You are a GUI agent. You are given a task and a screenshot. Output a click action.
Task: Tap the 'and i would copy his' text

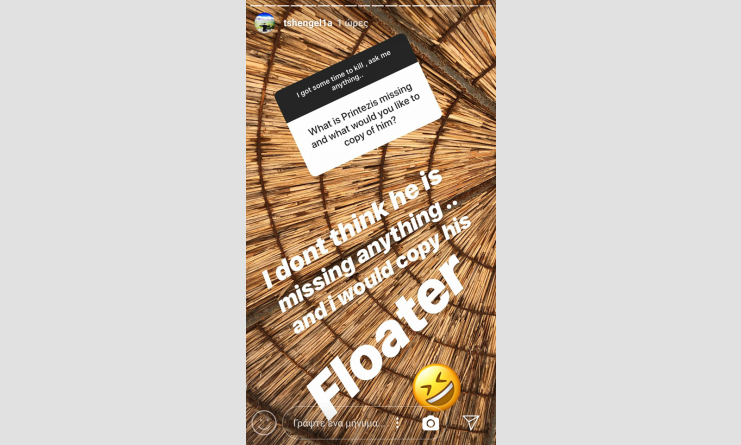[x=382, y=274]
